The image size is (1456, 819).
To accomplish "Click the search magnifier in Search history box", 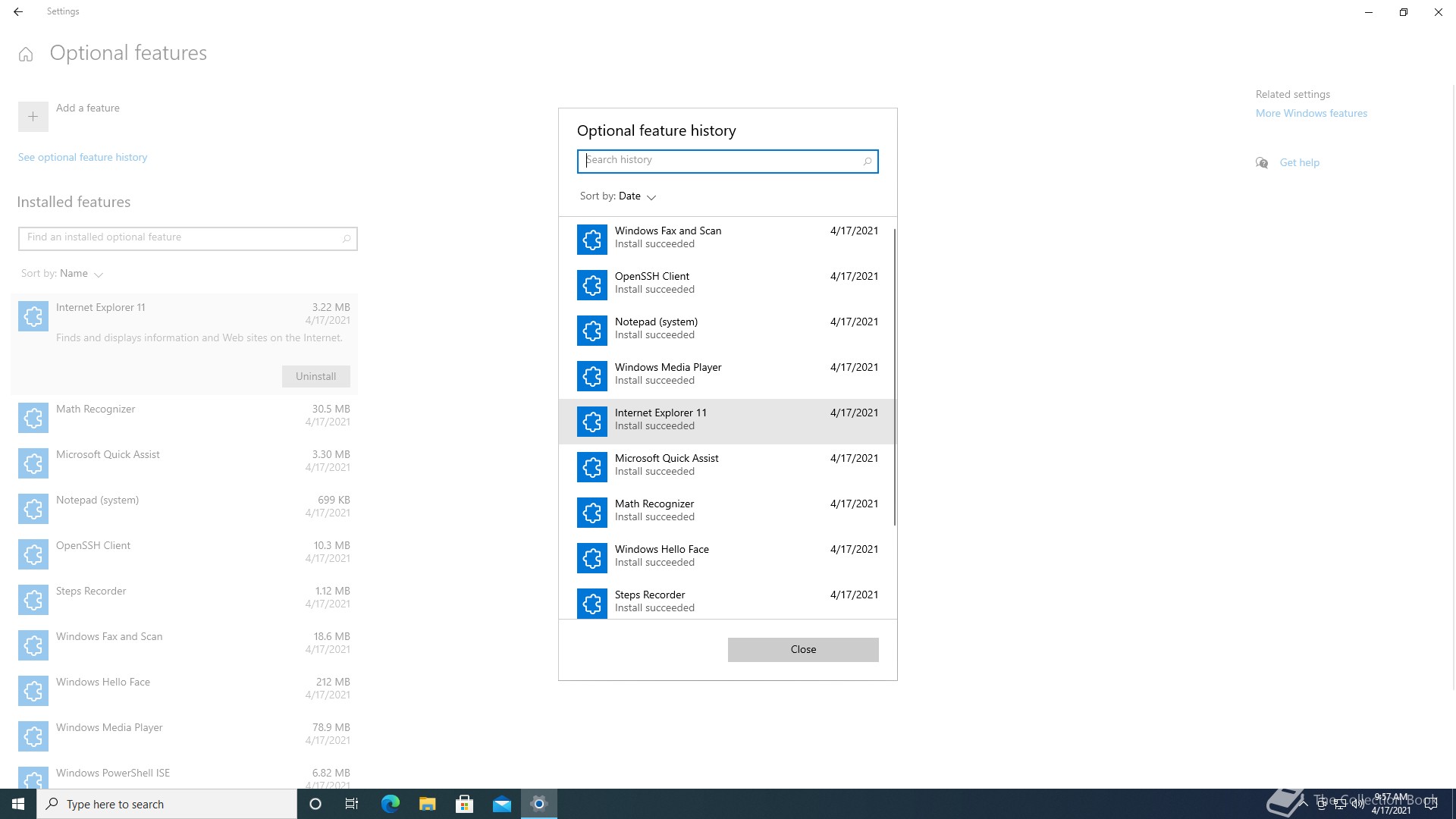I will (x=868, y=161).
